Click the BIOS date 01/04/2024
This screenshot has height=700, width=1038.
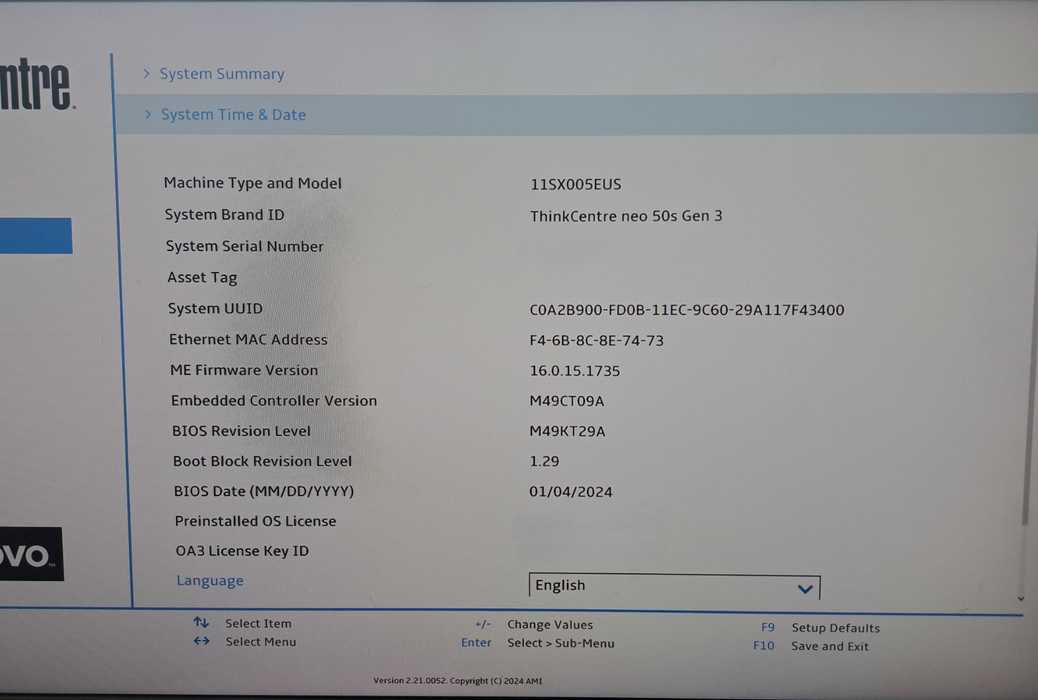pos(571,491)
